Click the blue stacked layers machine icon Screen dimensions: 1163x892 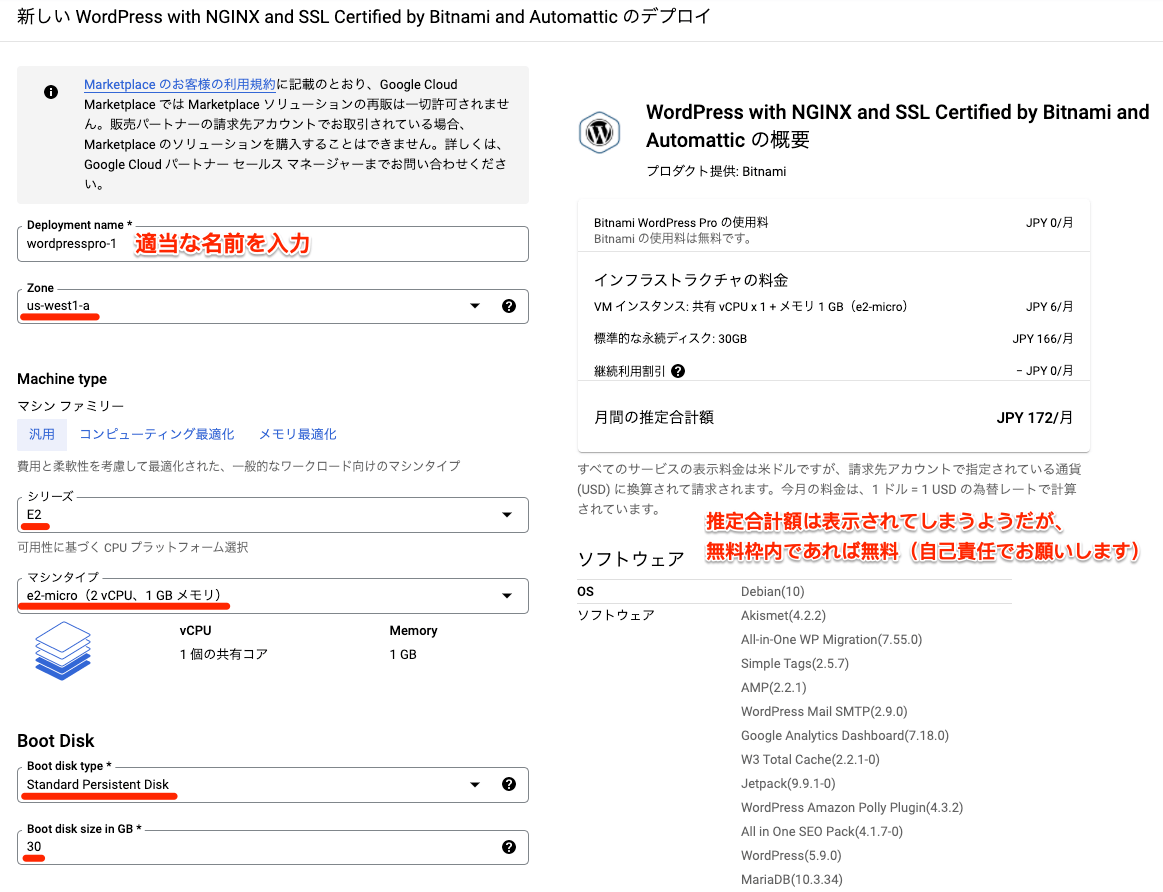point(63,650)
